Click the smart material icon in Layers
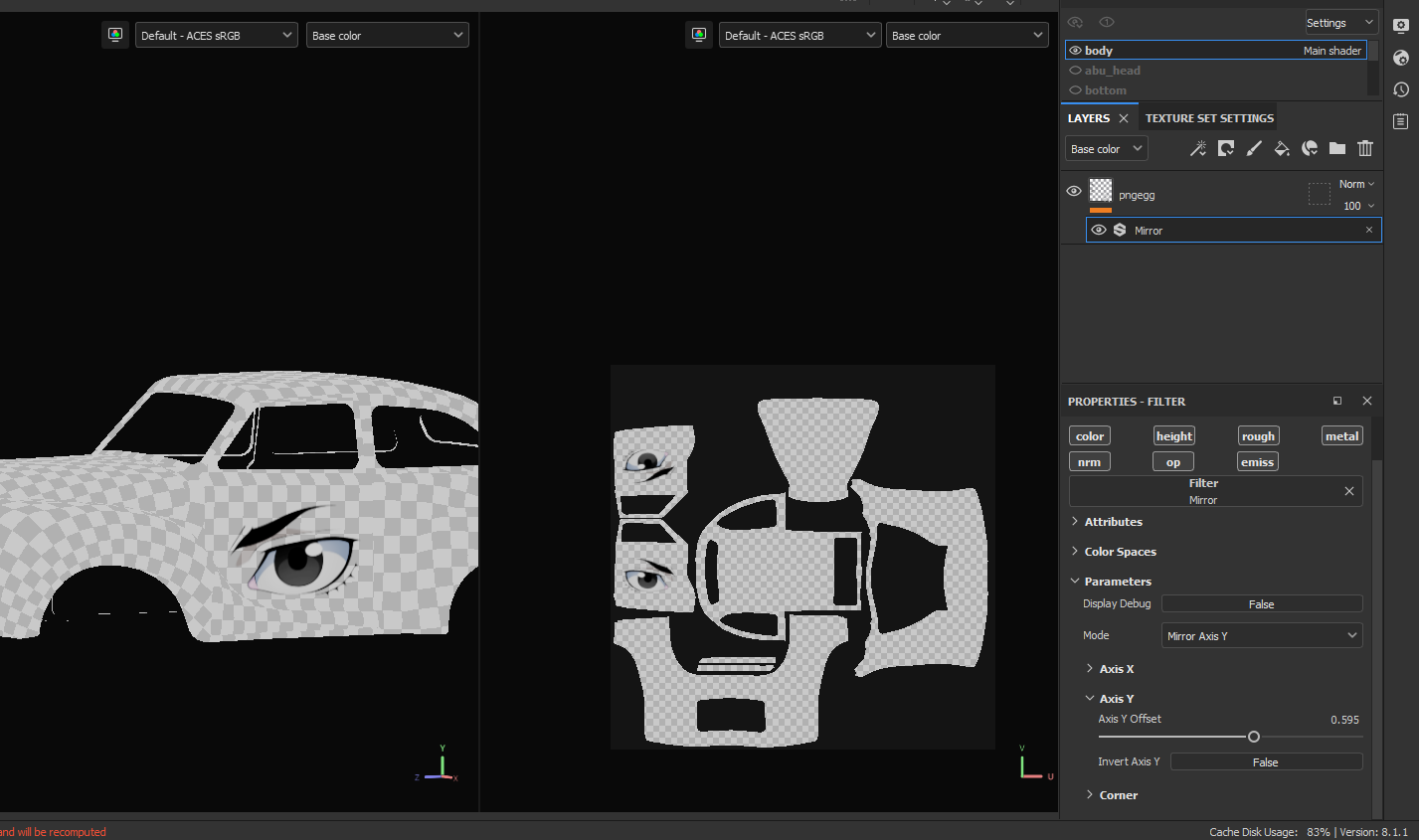The image size is (1419, 840). click(1310, 149)
